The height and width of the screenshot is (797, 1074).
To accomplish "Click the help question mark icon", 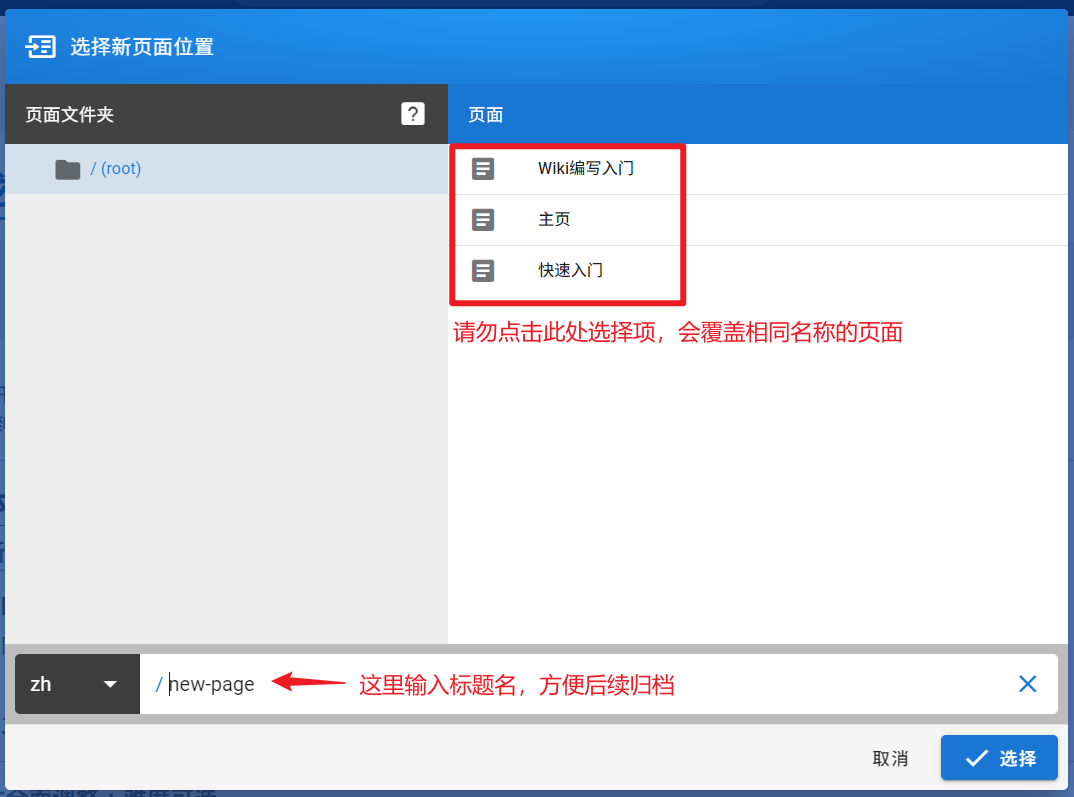I will coord(412,114).
